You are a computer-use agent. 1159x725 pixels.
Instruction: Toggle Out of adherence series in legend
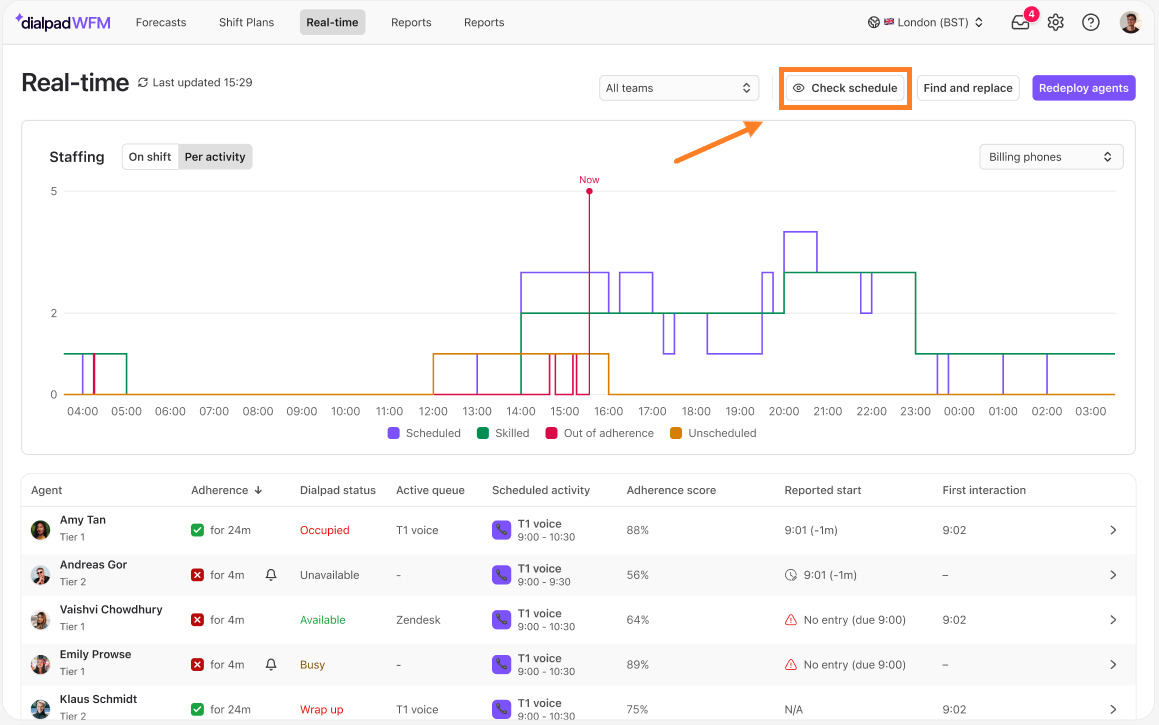599,433
